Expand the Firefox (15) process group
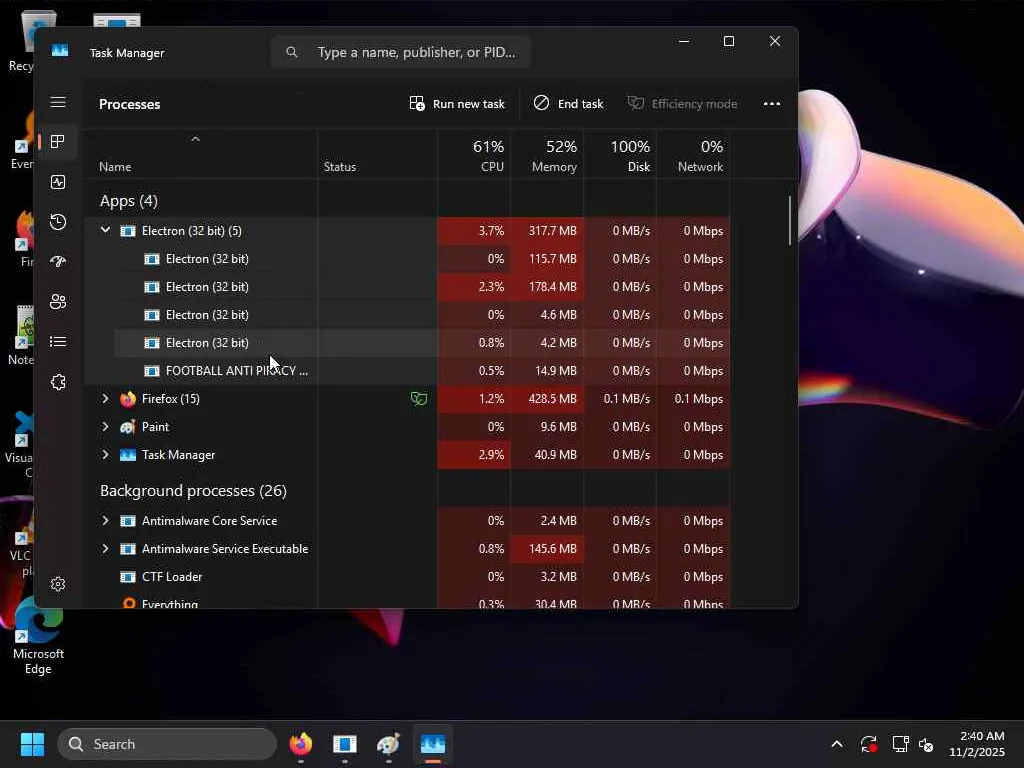This screenshot has width=1024, height=768. click(105, 398)
